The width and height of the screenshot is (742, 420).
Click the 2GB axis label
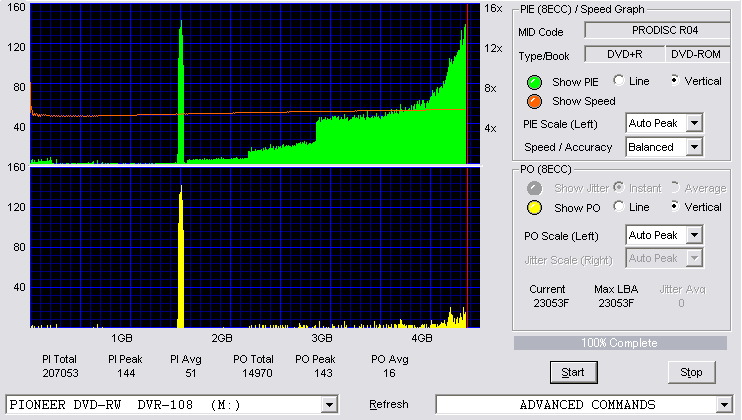tap(222, 339)
